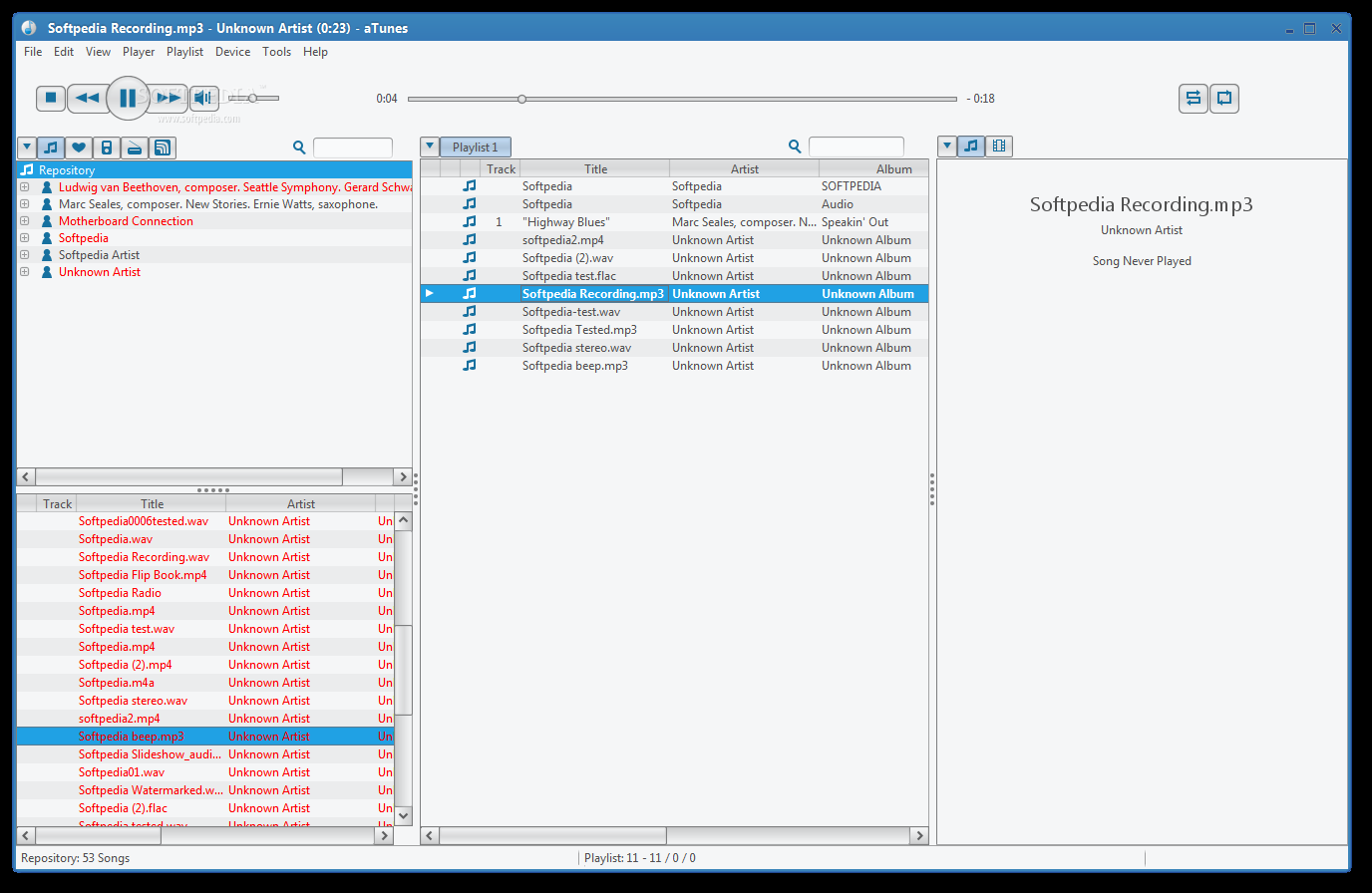
Task: Toggle repeat playback mode
Action: click(x=1224, y=98)
